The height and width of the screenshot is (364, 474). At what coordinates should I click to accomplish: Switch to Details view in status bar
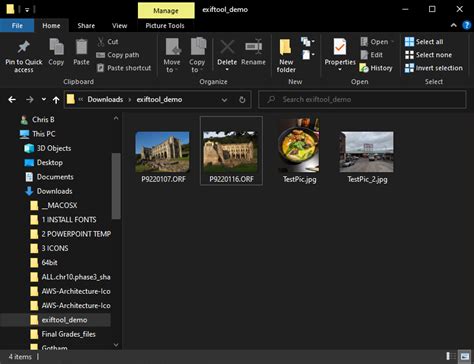(451, 356)
